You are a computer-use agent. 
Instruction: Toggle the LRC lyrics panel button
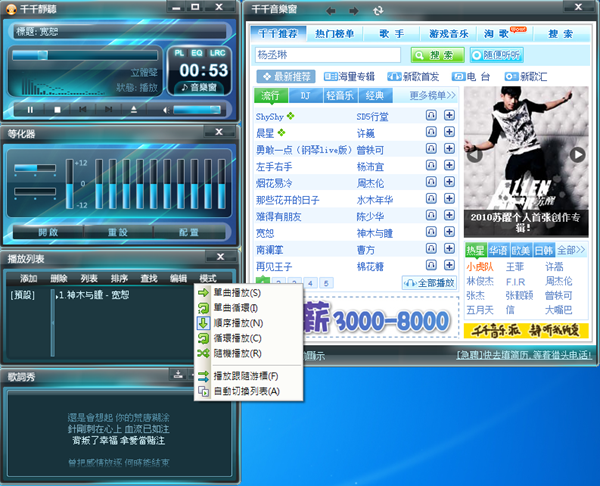point(219,51)
